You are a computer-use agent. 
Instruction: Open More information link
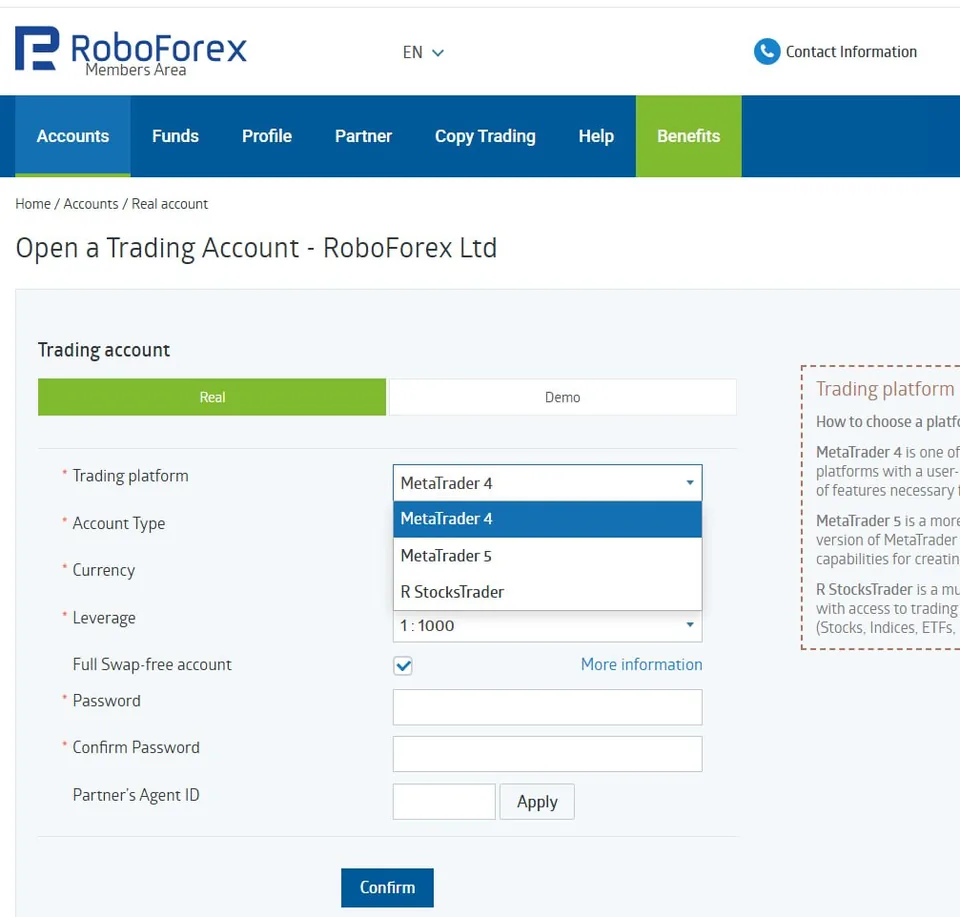click(x=641, y=665)
